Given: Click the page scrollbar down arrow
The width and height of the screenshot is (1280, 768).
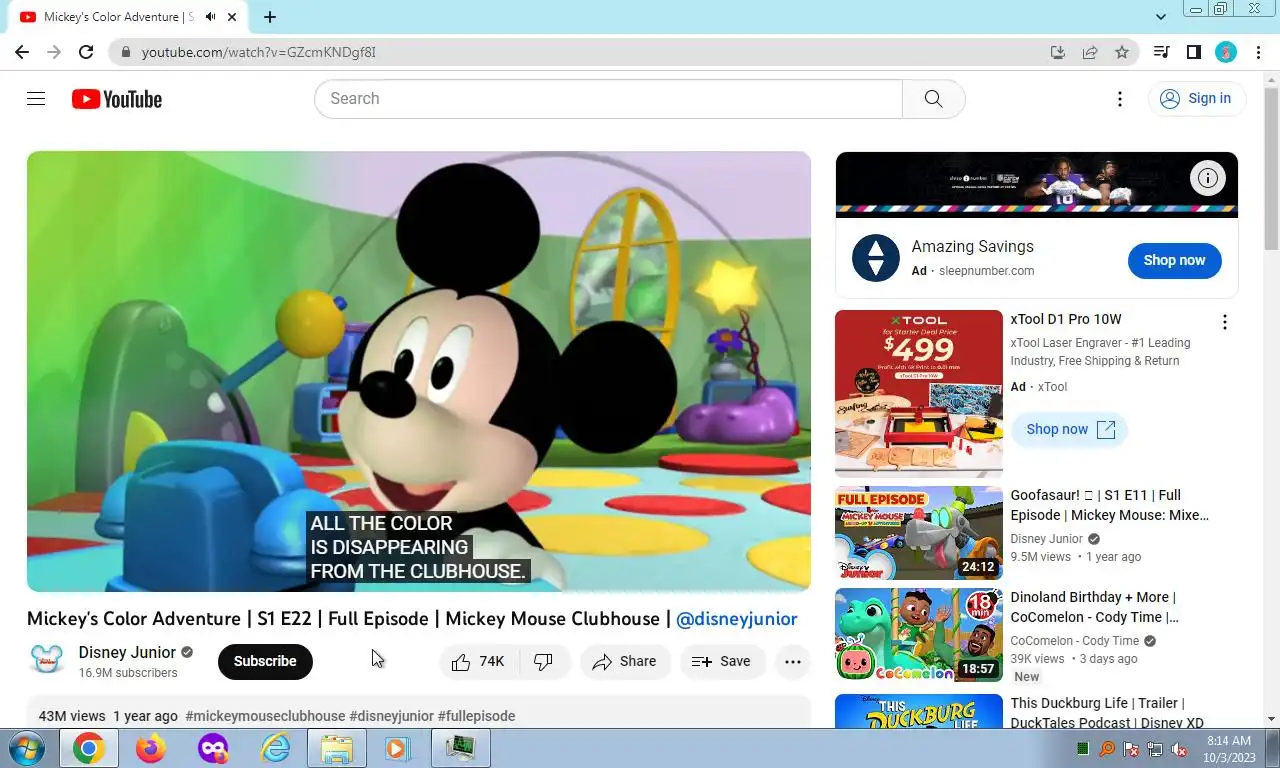Looking at the screenshot, I should tap(1271, 719).
